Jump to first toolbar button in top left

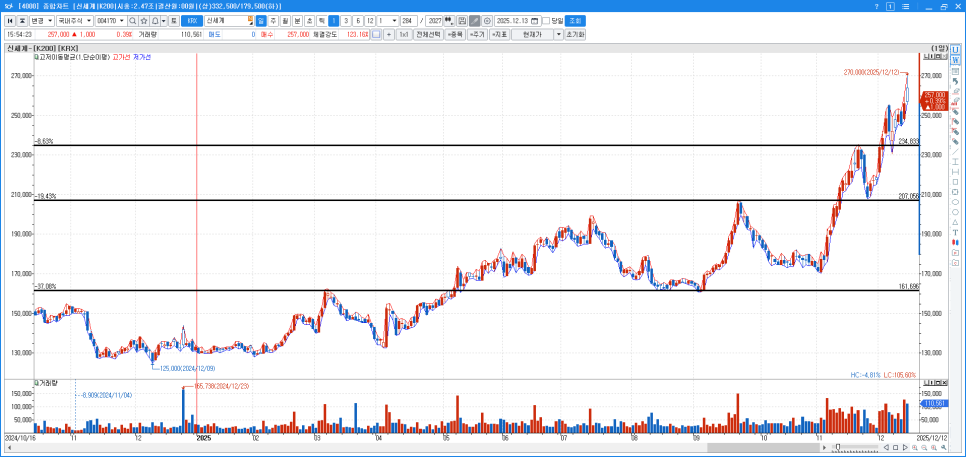[x=10, y=20]
